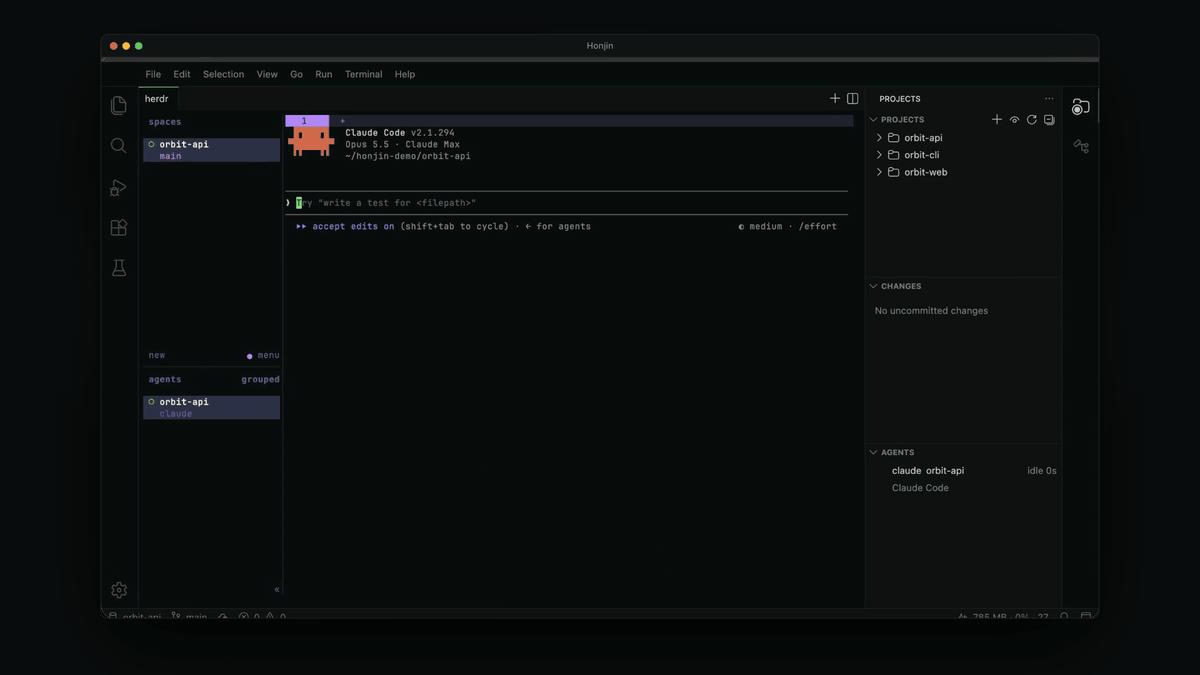Open the Search view in activity bar
This screenshot has width=1200, height=675.
point(118,146)
